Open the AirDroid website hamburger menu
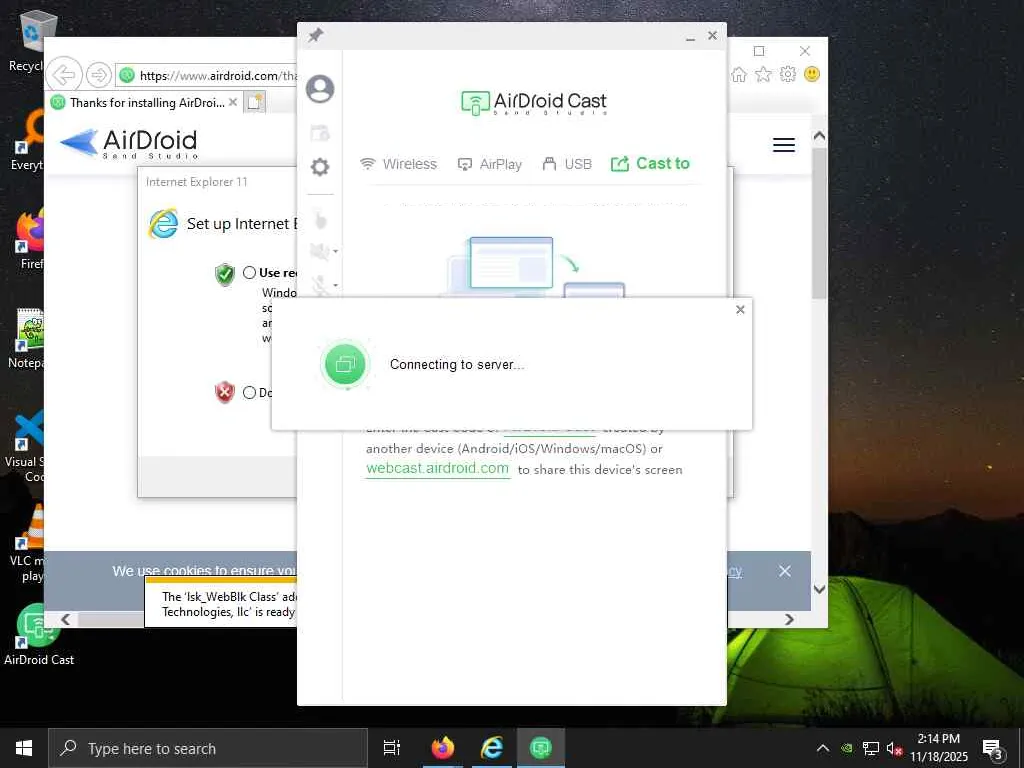Screen dimensions: 1024x768 (784, 145)
